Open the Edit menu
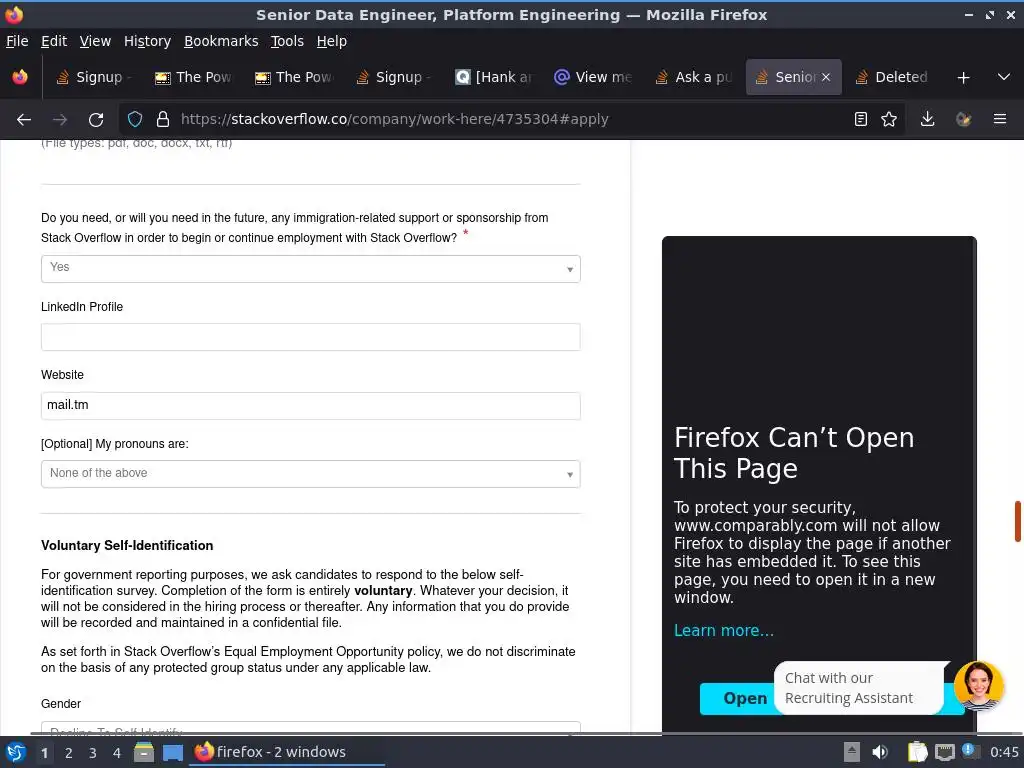 54,41
